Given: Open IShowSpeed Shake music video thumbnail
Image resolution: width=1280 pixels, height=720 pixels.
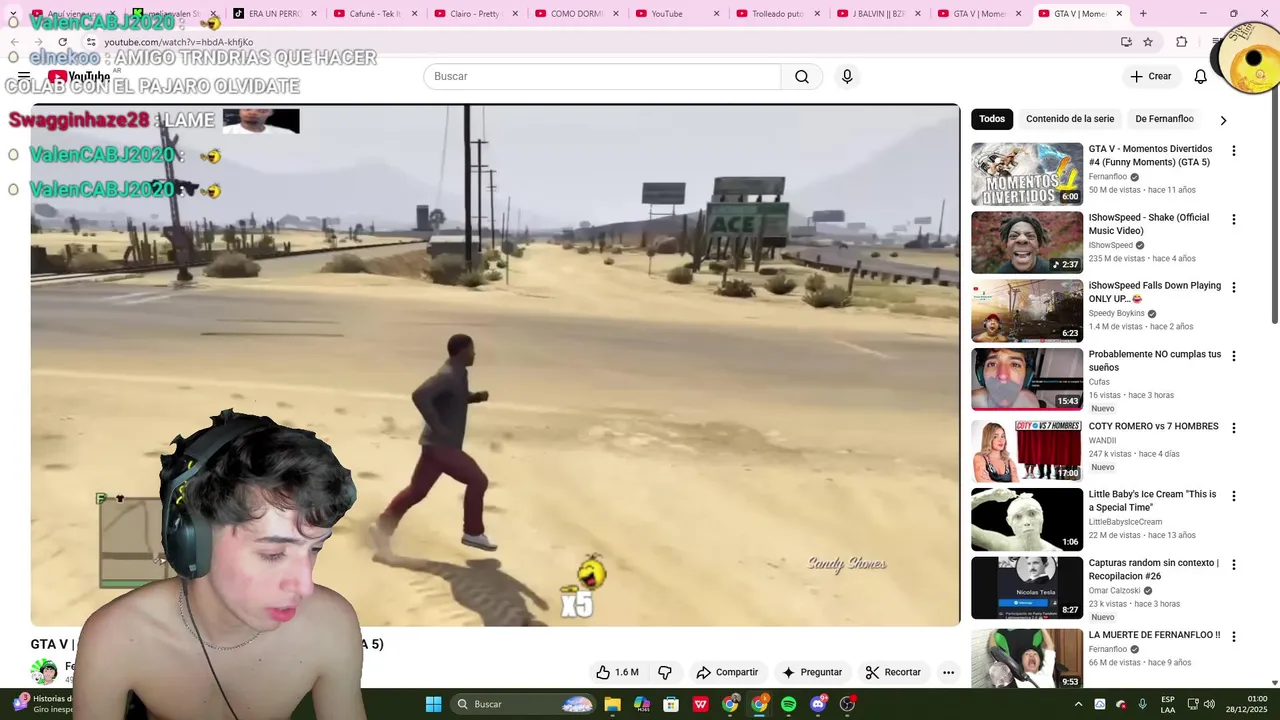Looking at the screenshot, I should [x=1027, y=242].
